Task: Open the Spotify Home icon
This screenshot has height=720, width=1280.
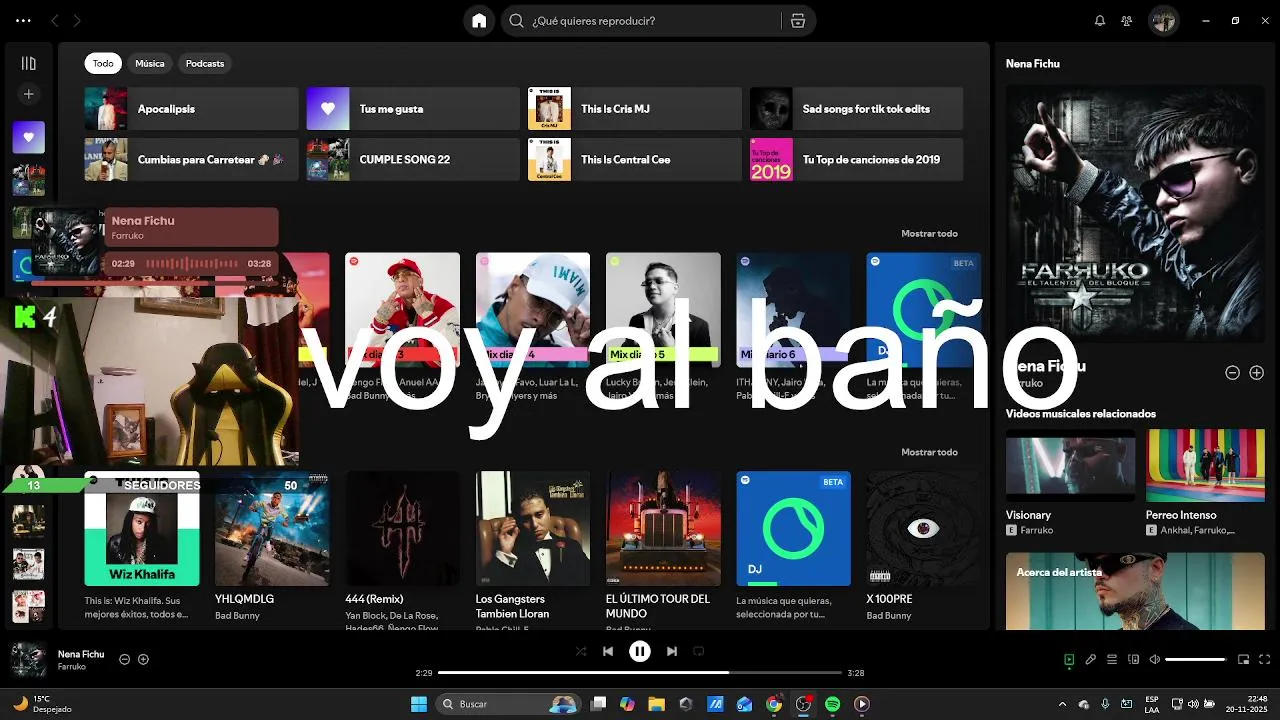Action: (x=479, y=21)
